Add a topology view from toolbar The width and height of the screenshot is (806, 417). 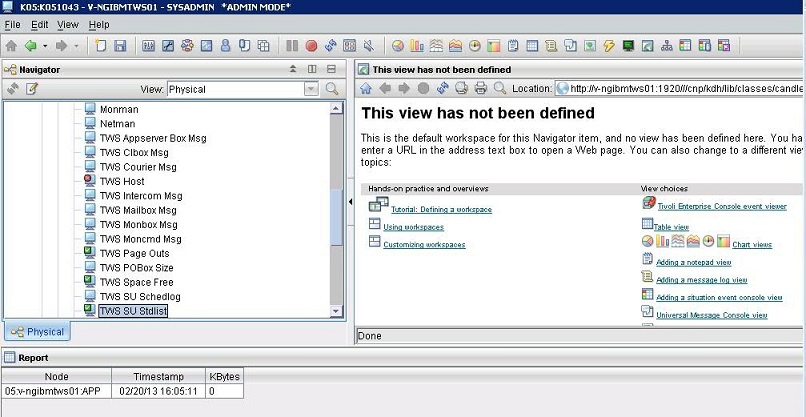pos(666,46)
